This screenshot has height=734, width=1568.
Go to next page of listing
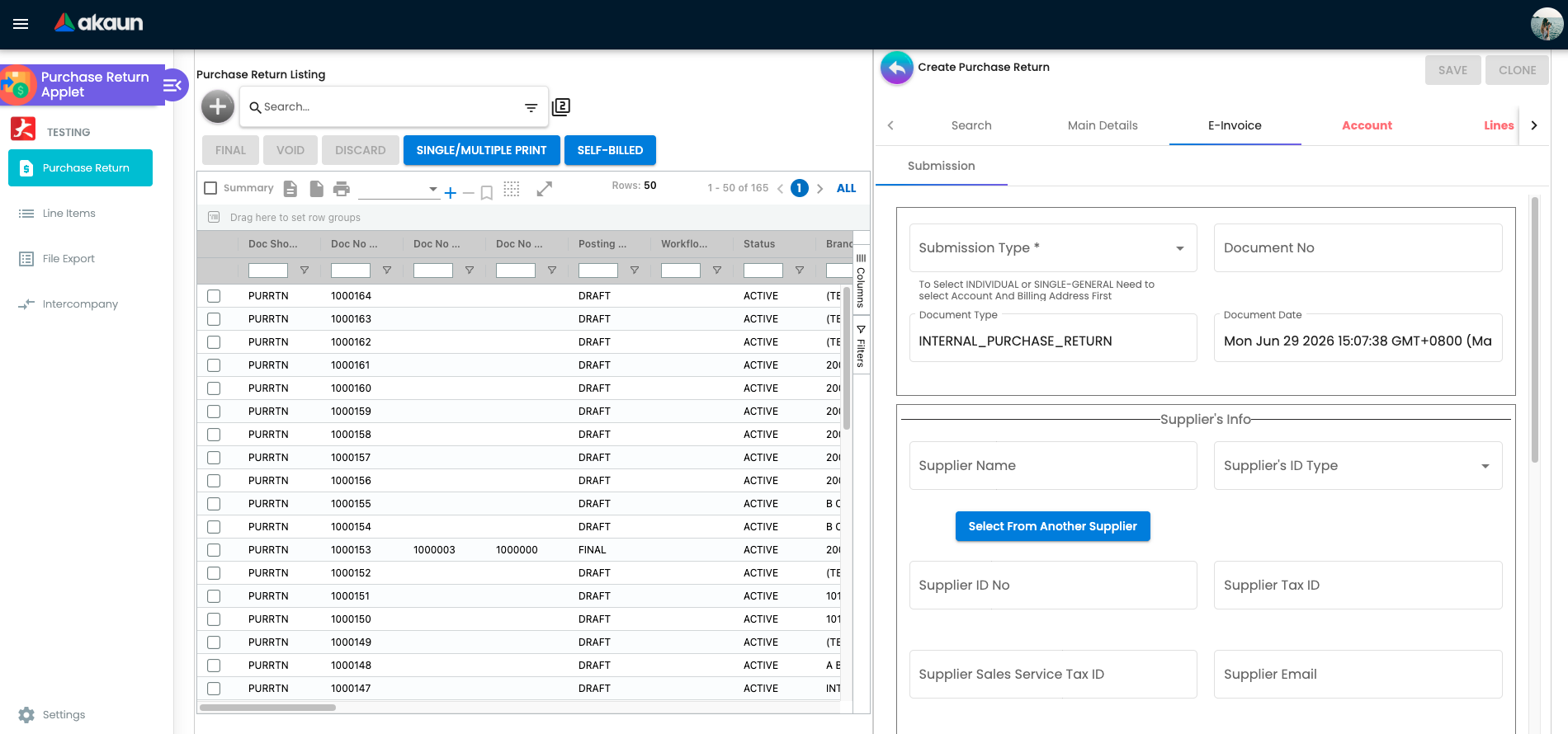point(819,189)
